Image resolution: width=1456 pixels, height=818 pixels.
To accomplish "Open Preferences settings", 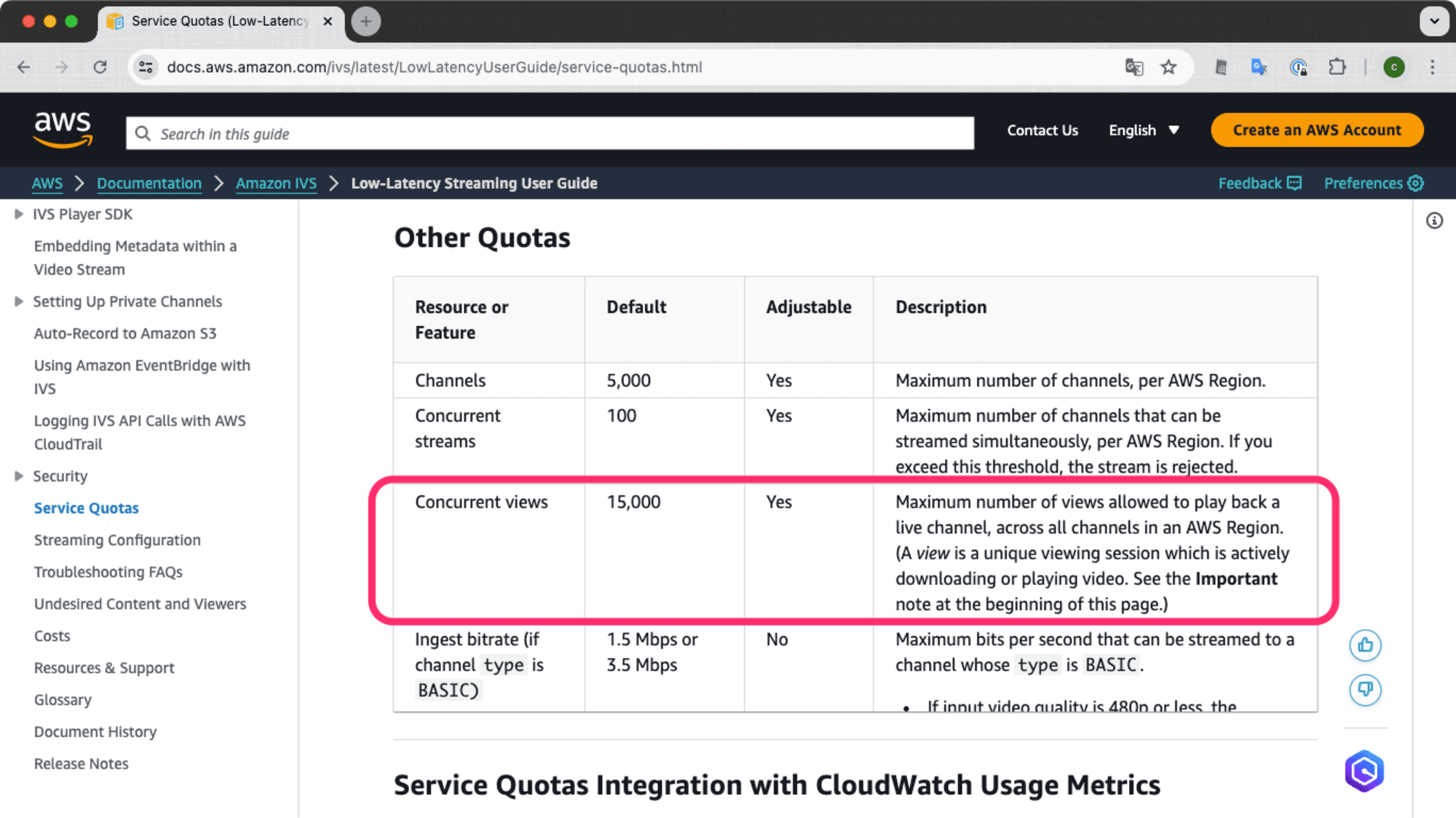I will tap(1374, 184).
